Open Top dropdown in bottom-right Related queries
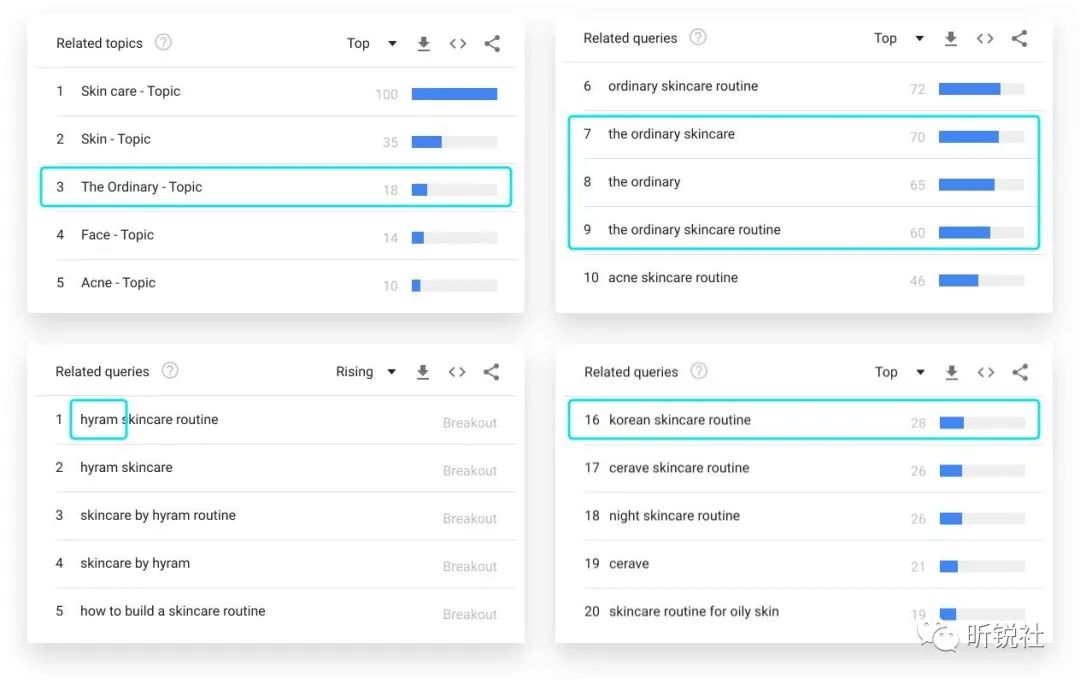 tap(900, 373)
